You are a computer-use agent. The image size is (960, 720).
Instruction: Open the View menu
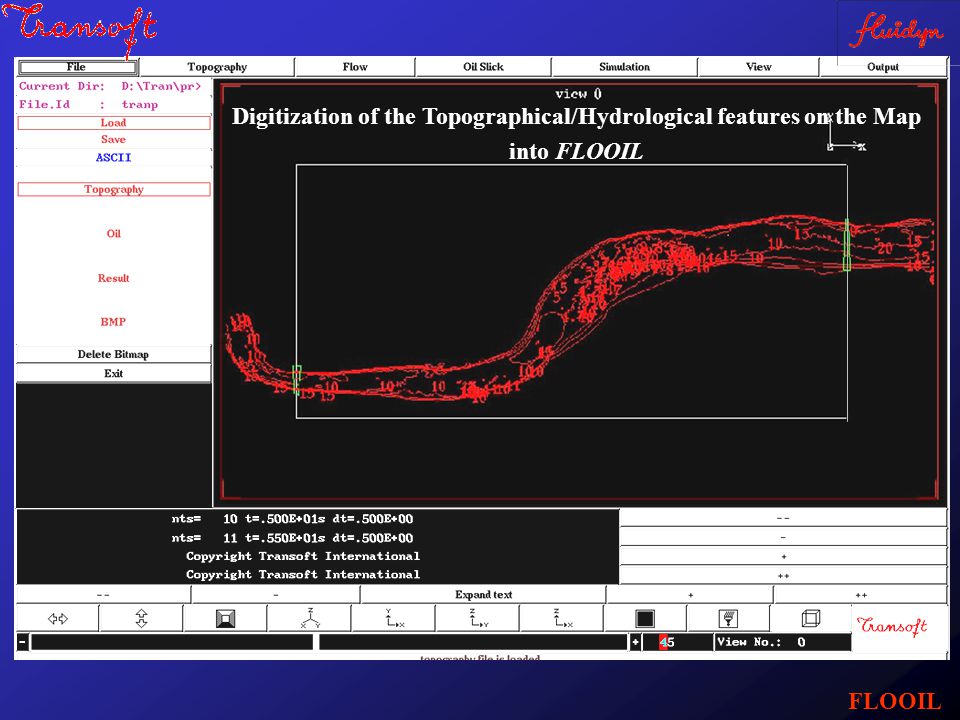click(759, 67)
